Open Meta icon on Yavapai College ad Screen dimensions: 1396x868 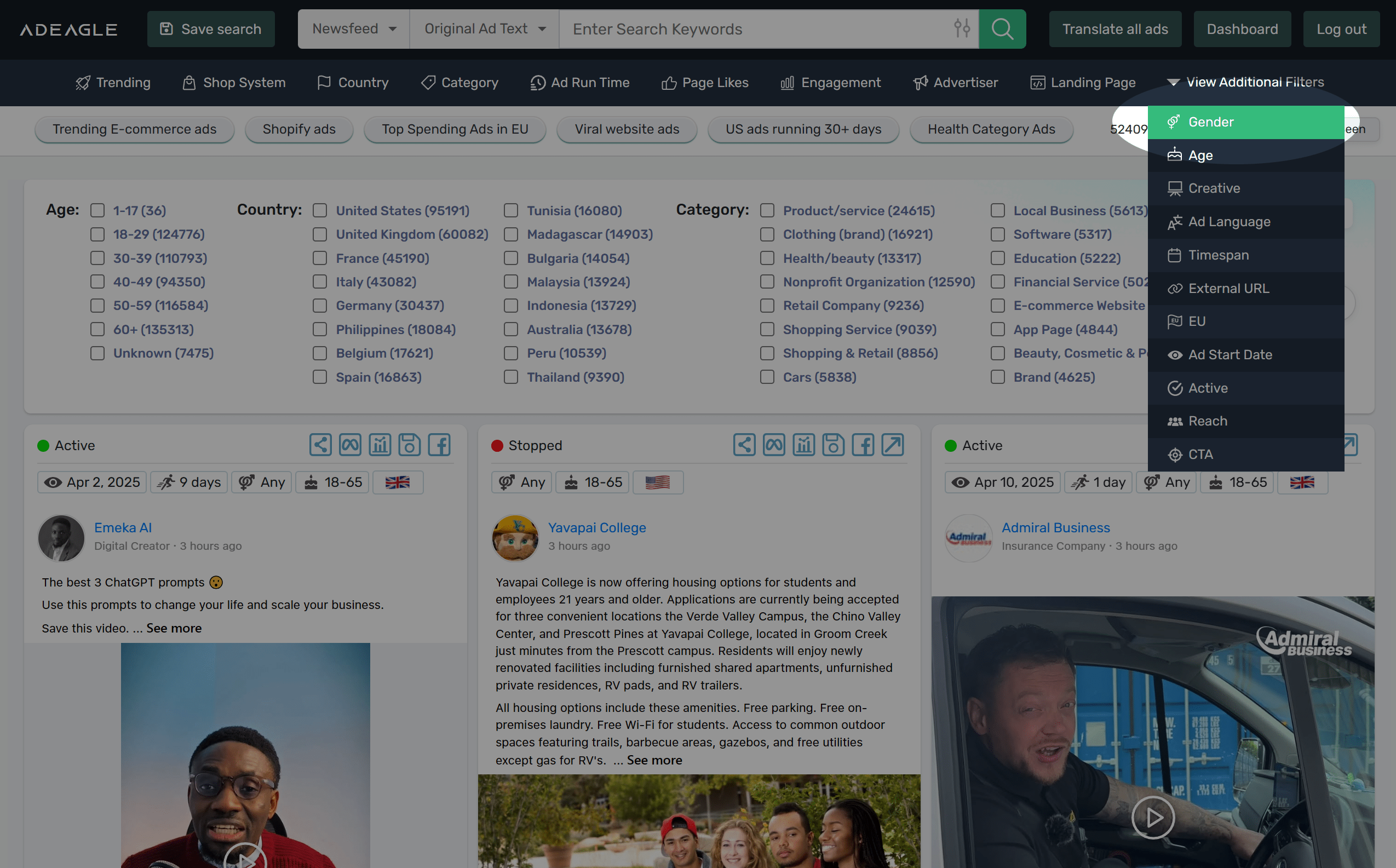pyautogui.click(x=774, y=445)
